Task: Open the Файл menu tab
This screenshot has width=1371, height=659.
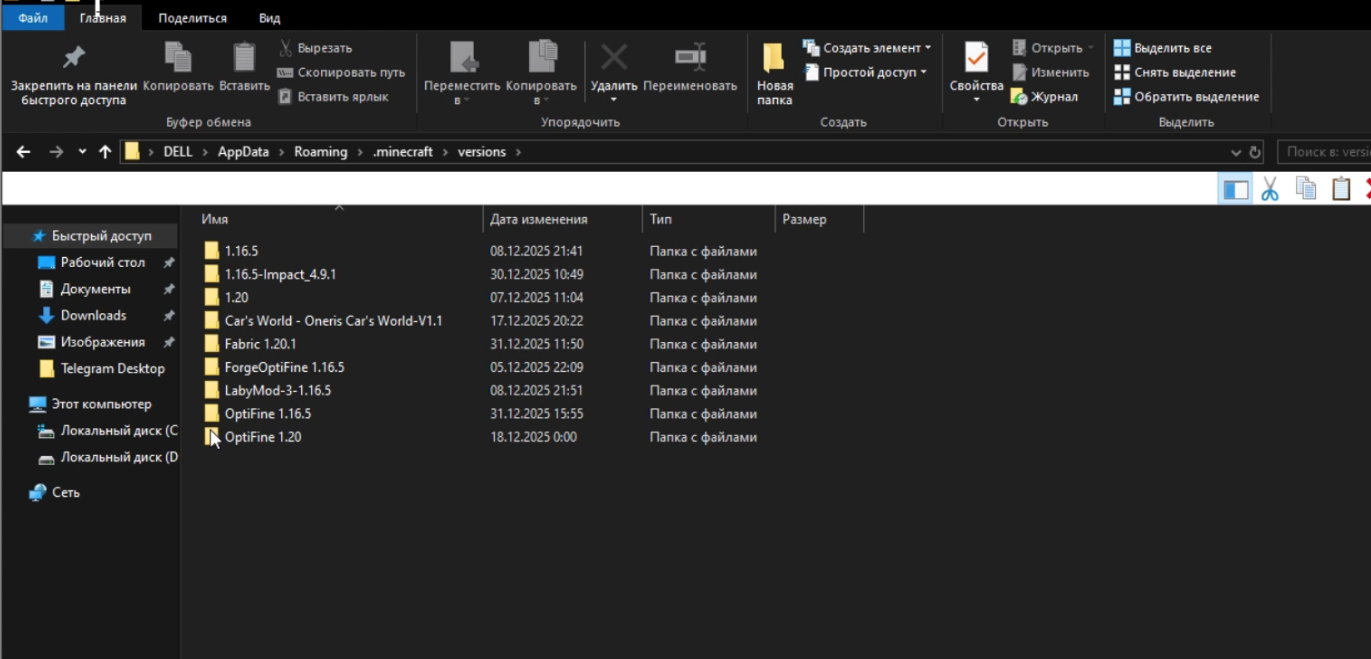Action: tap(33, 18)
